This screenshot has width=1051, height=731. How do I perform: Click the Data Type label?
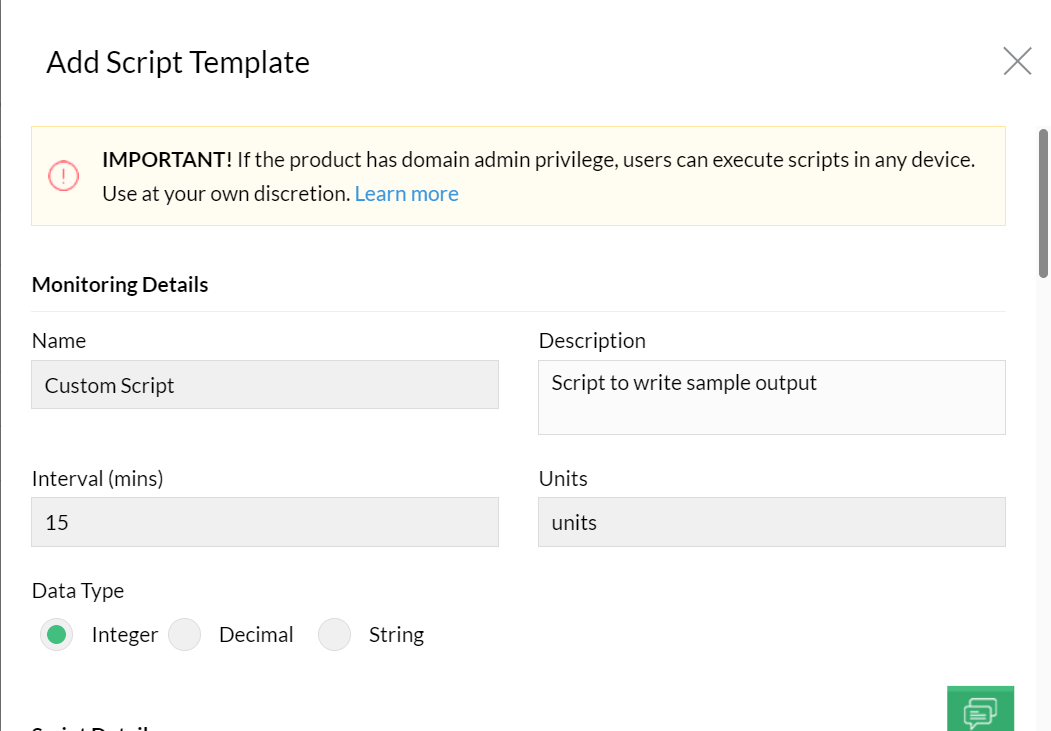click(x=78, y=591)
